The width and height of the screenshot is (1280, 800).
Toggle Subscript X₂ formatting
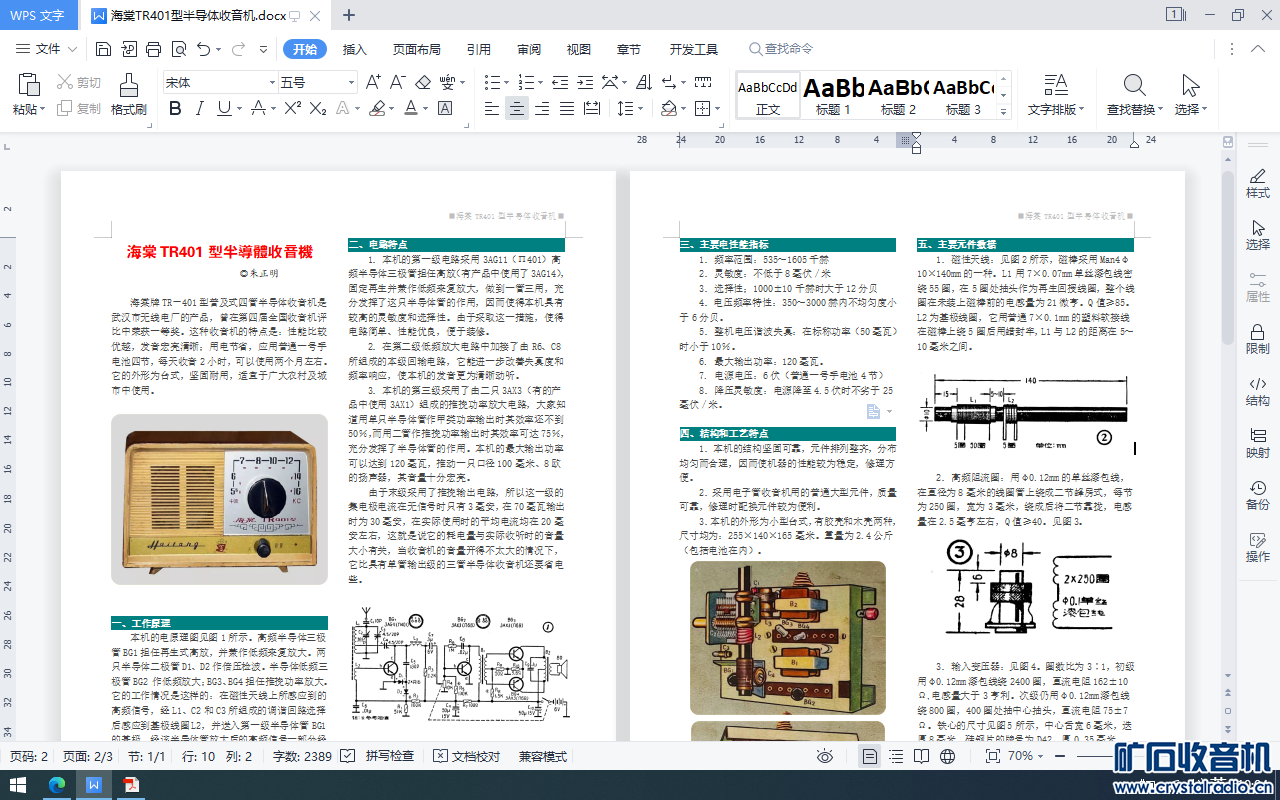[x=319, y=108]
